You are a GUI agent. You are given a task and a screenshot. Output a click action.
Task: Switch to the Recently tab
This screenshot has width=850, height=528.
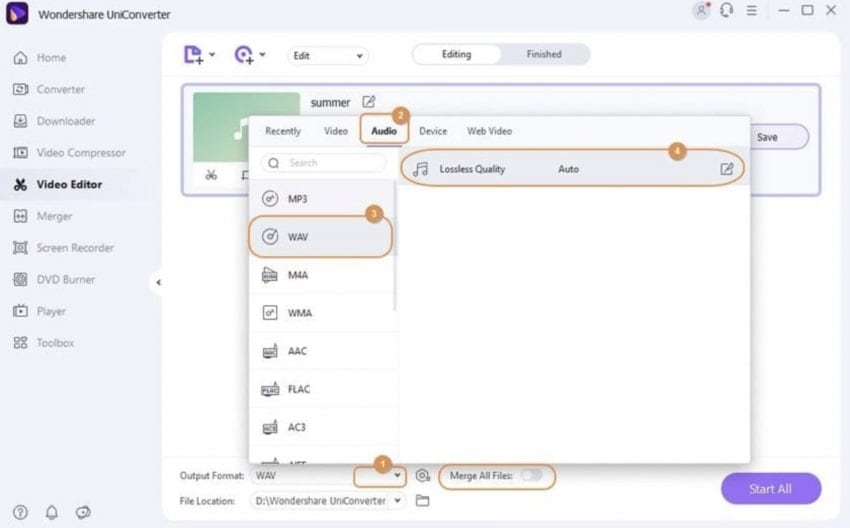[x=283, y=131]
